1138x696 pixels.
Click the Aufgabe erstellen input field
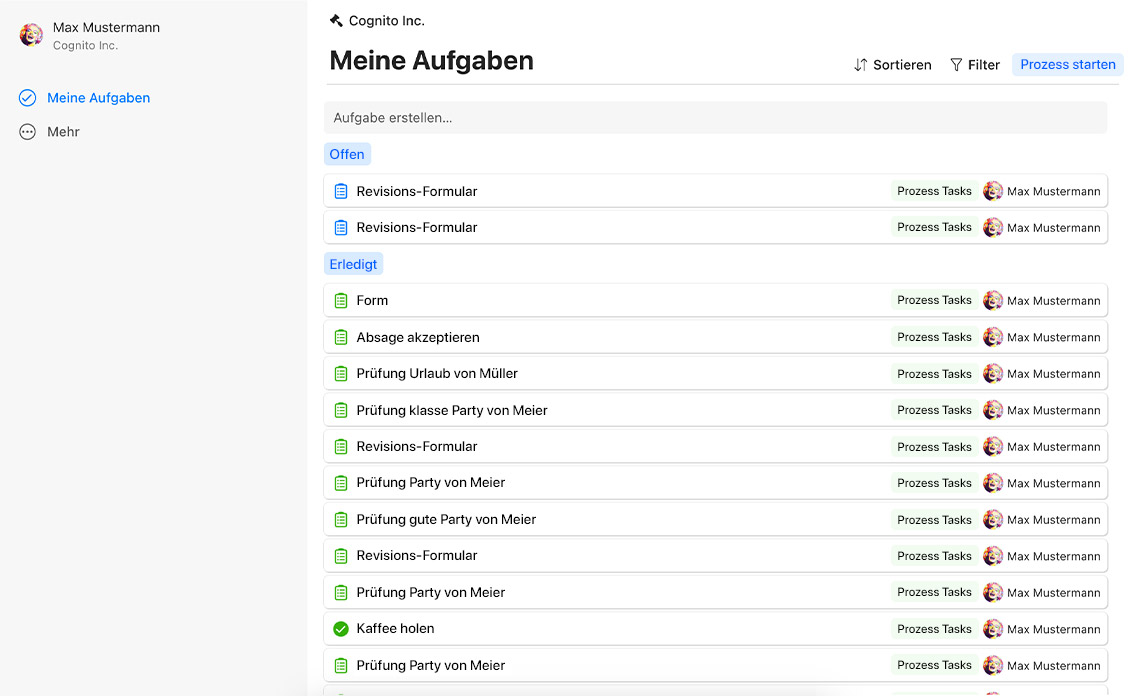(x=715, y=118)
